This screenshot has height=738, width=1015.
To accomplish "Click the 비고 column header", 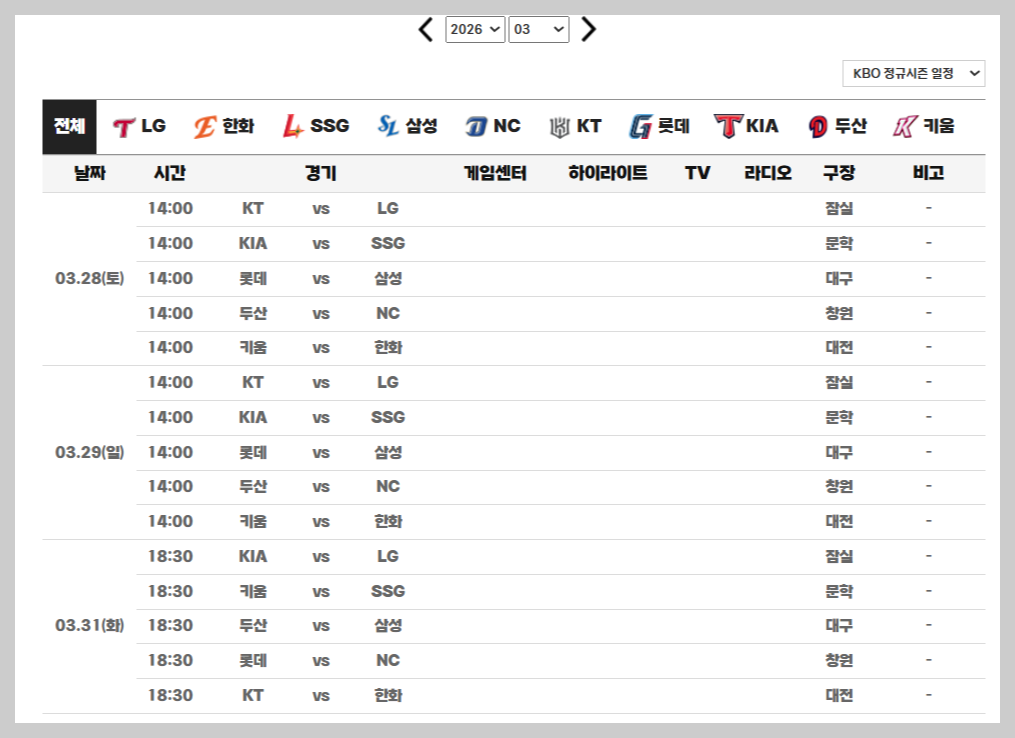I will click(x=928, y=173).
